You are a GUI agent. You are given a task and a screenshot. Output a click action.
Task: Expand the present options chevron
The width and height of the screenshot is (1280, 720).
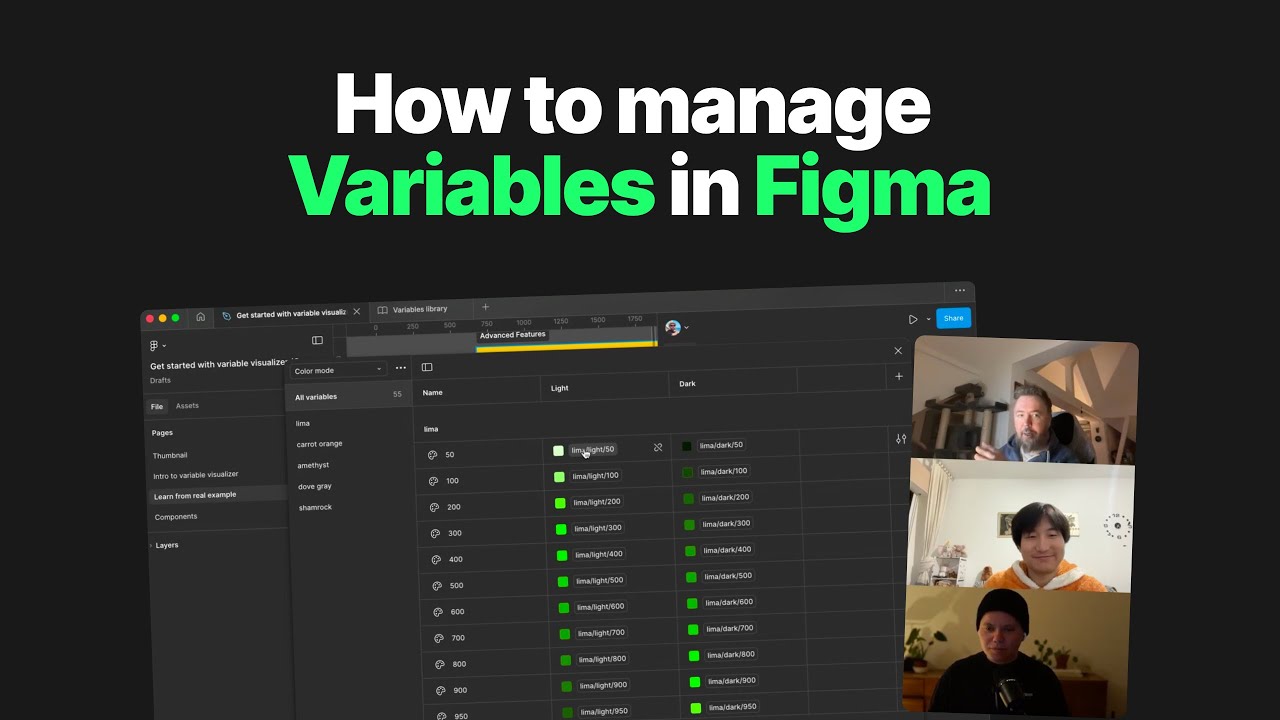928,319
